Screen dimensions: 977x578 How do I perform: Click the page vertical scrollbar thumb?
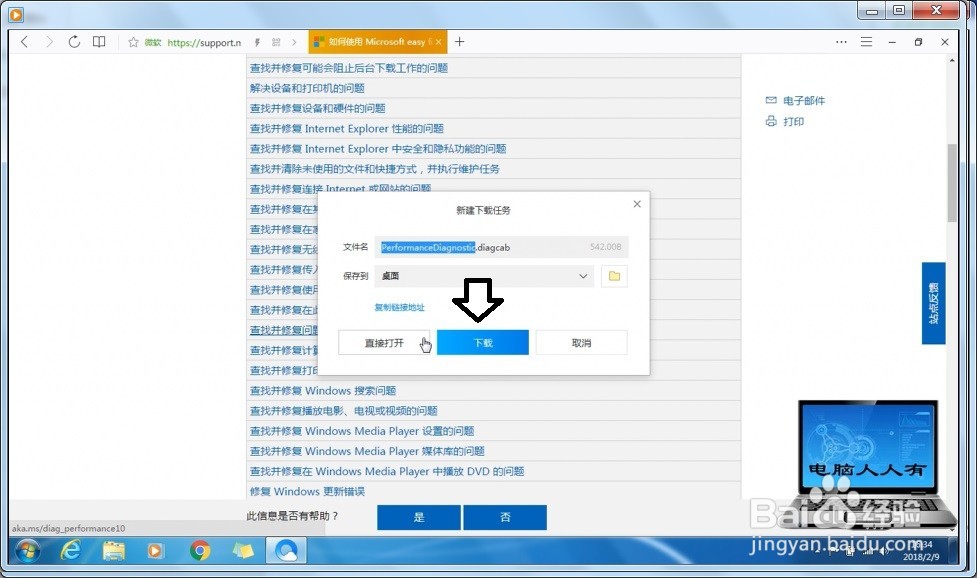pyautogui.click(x=951, y=182)
